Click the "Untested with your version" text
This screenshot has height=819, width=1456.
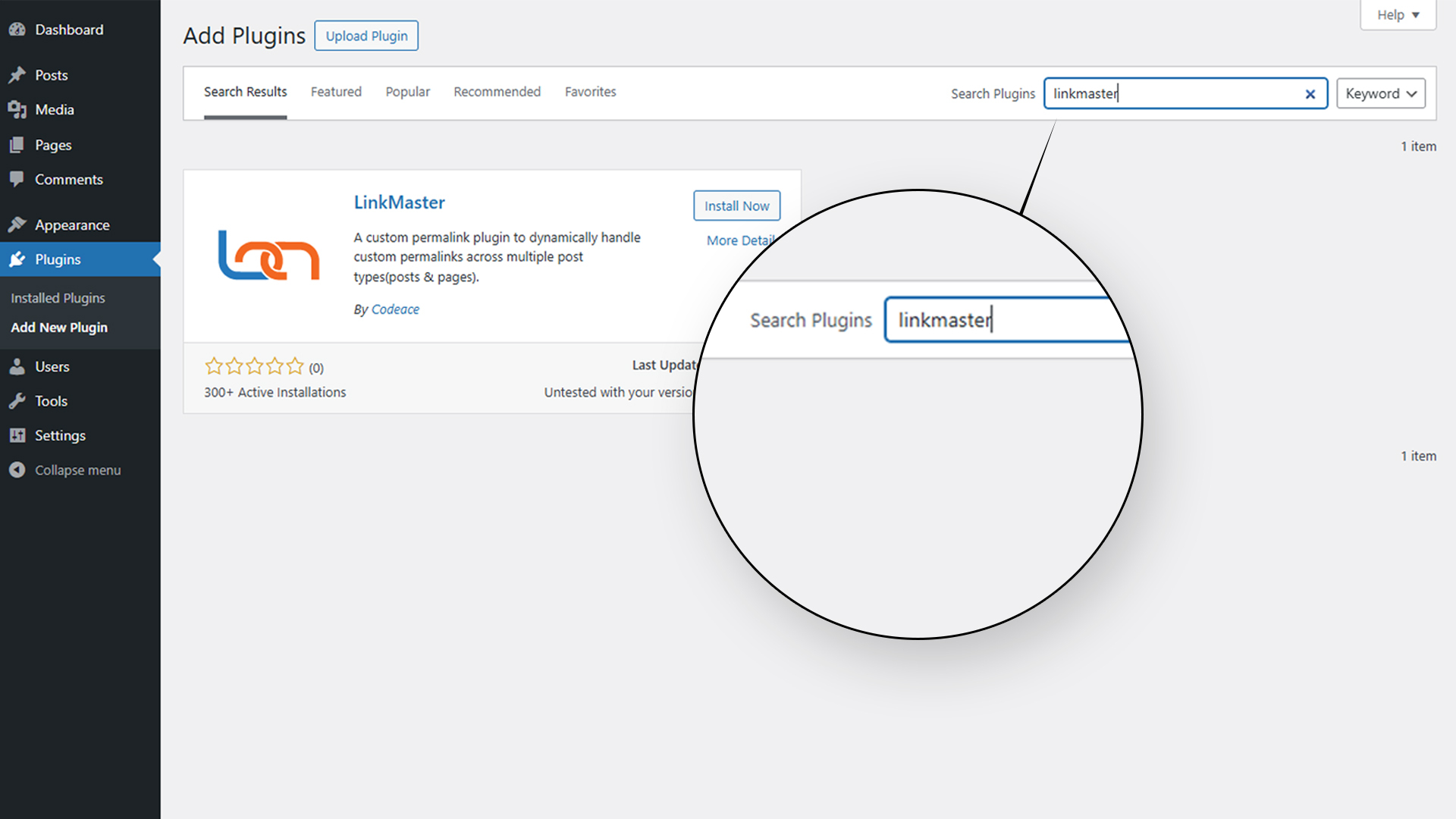(x=619, y=392)
